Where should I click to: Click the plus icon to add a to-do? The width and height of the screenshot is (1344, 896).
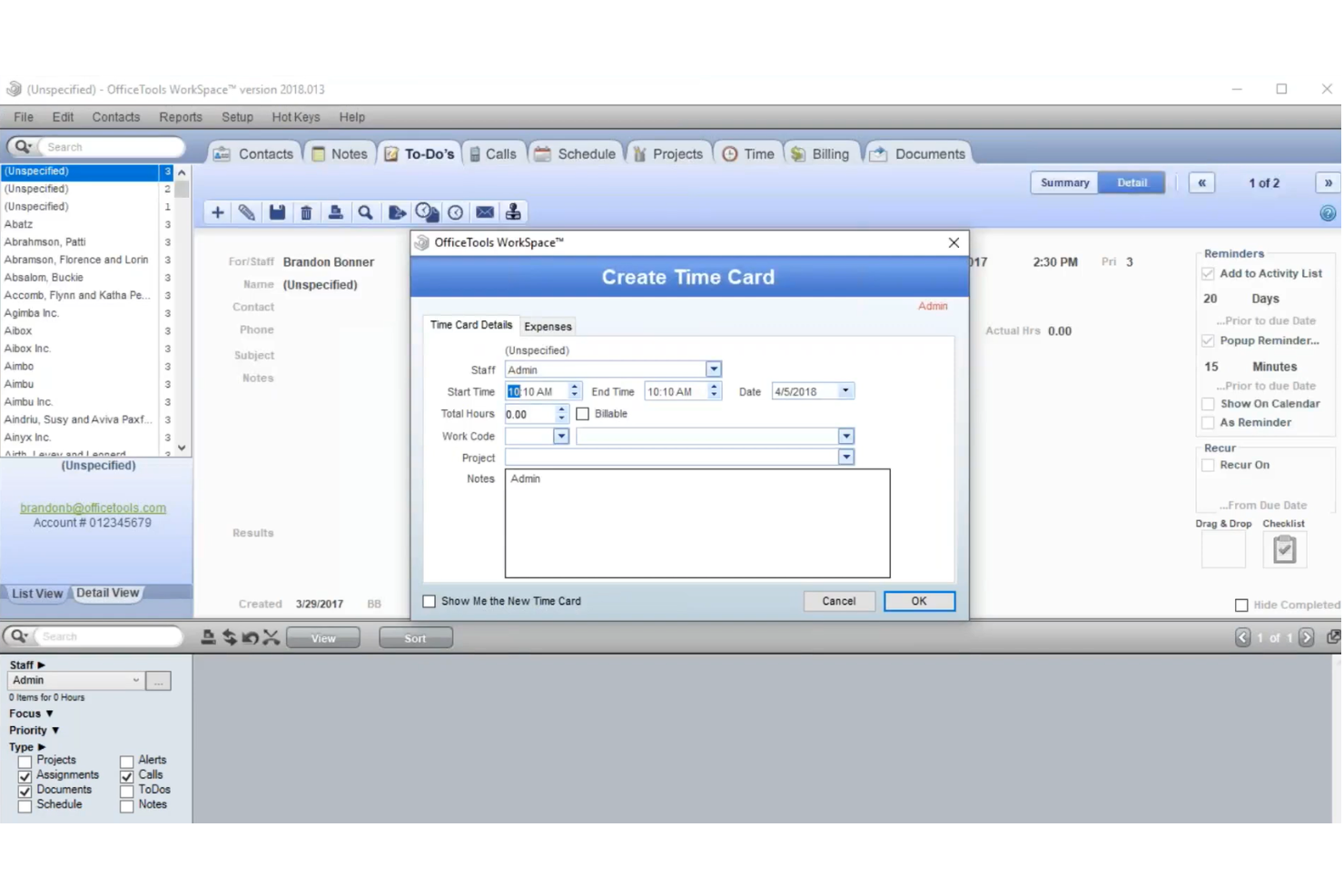(x=217, y=212)
